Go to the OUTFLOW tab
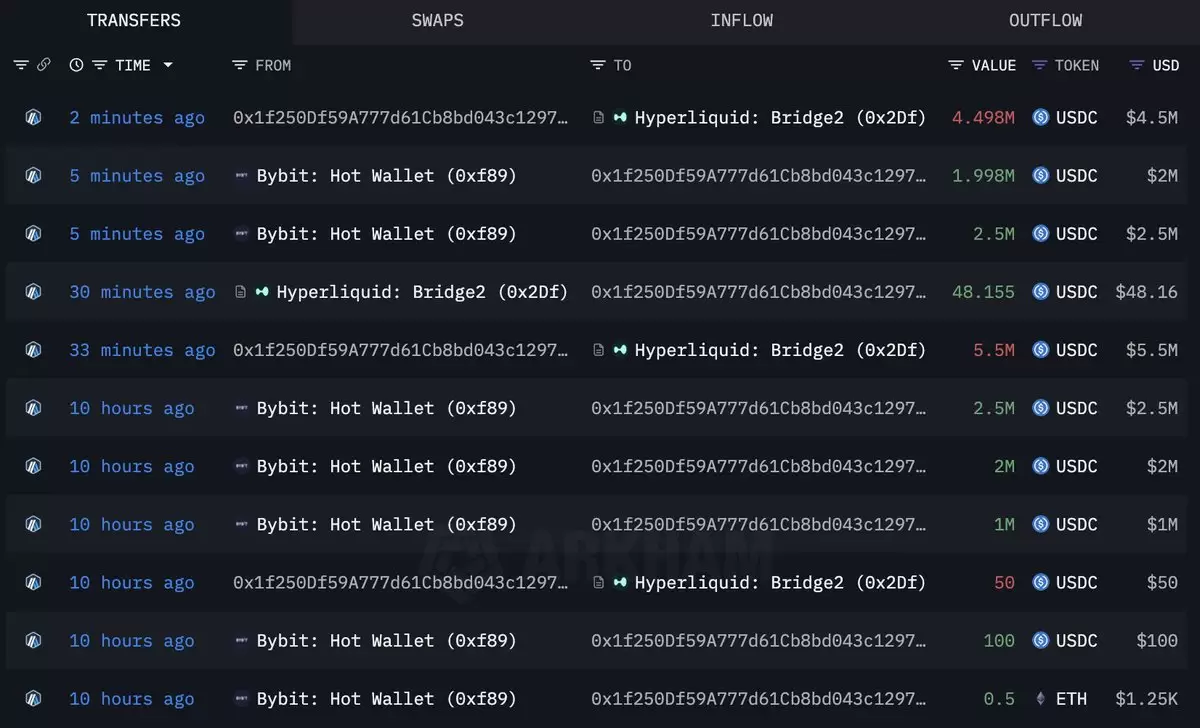Viewport: 1200px width, 728px height. (x=1045, y=21)
